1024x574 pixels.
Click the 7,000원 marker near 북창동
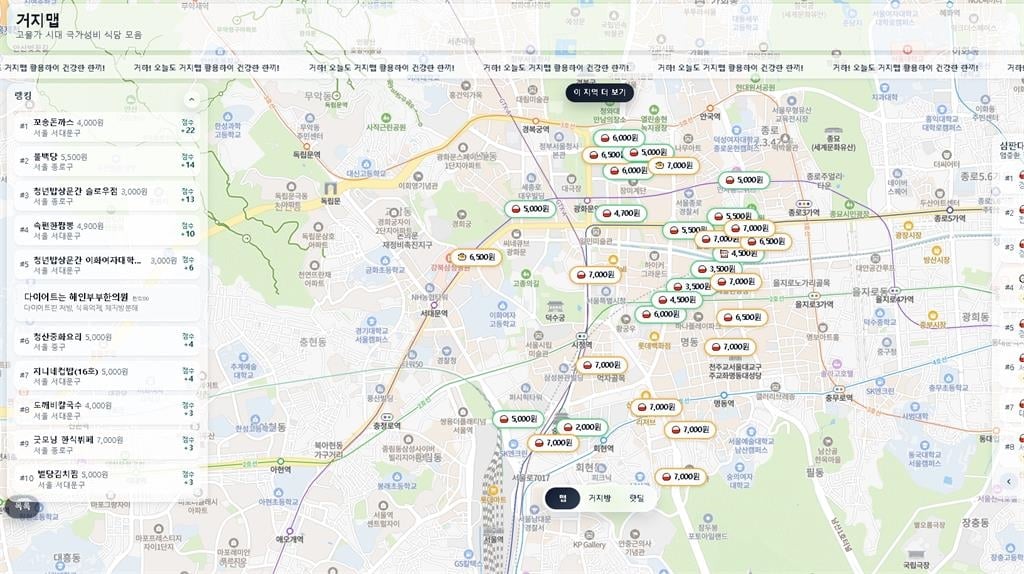pos(600,365)
